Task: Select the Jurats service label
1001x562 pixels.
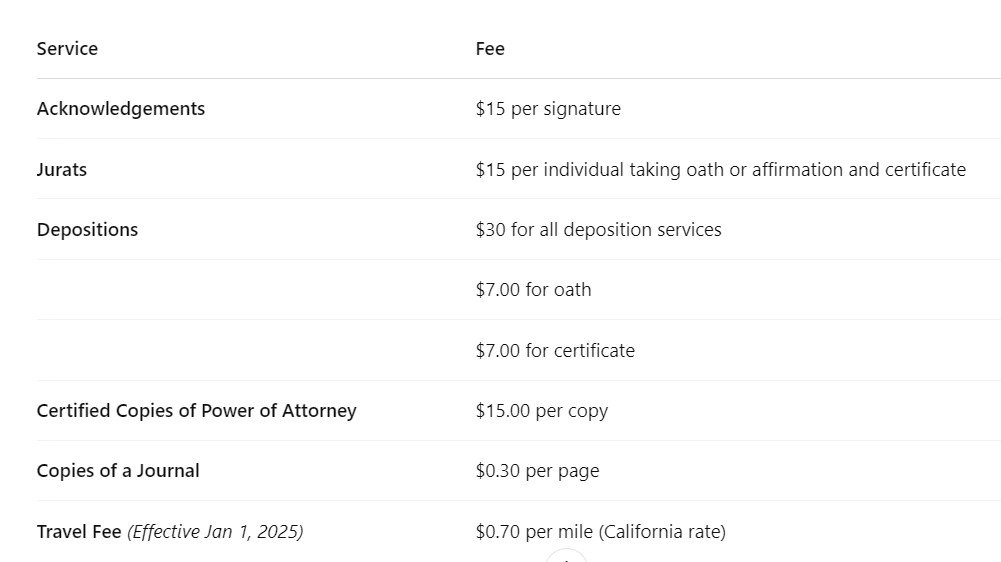Action: [62, 170]
